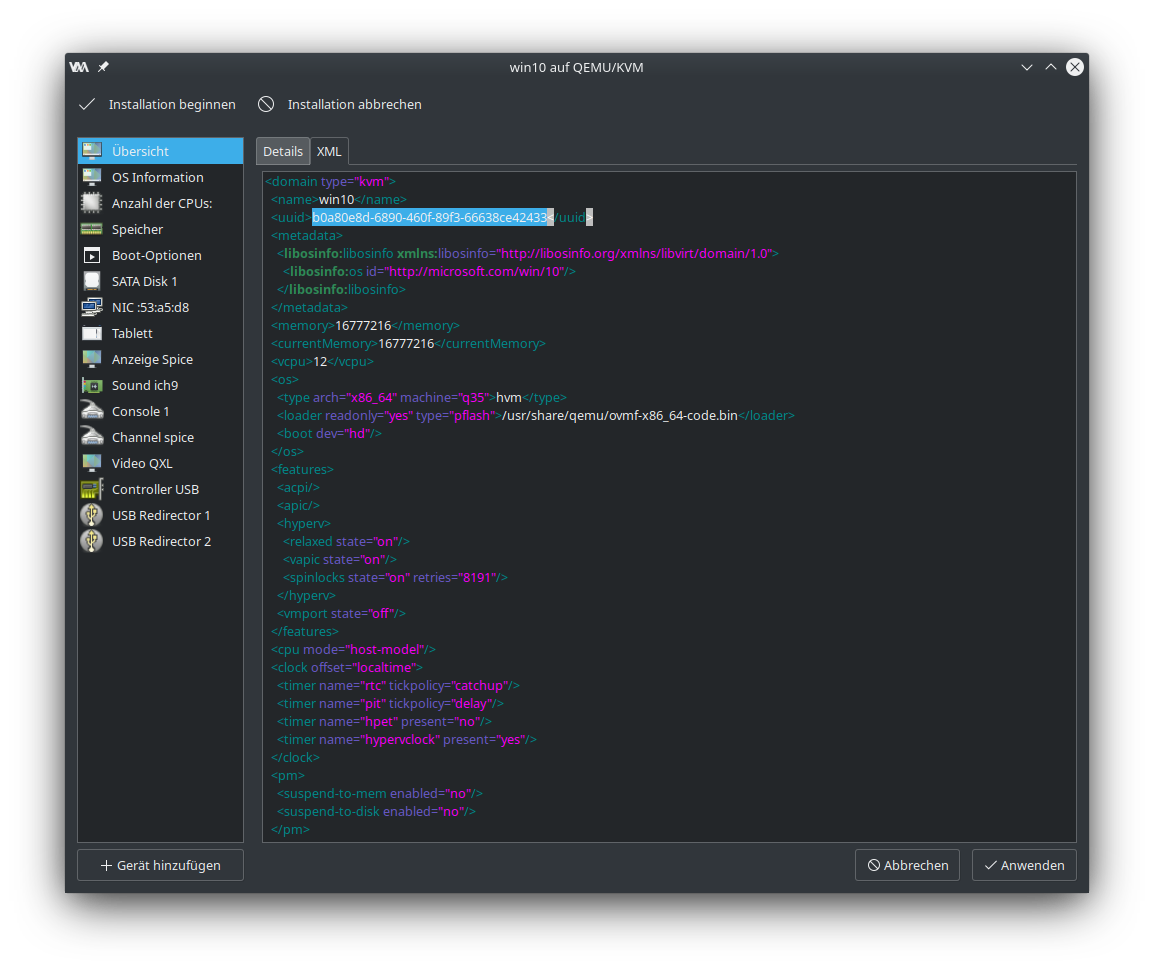Image resolution: width=1154 pixels, height=970 pixels.
Task: Select the Sound ich9 sound card icon
Action: pyautogui.click(x=92, y=386)
